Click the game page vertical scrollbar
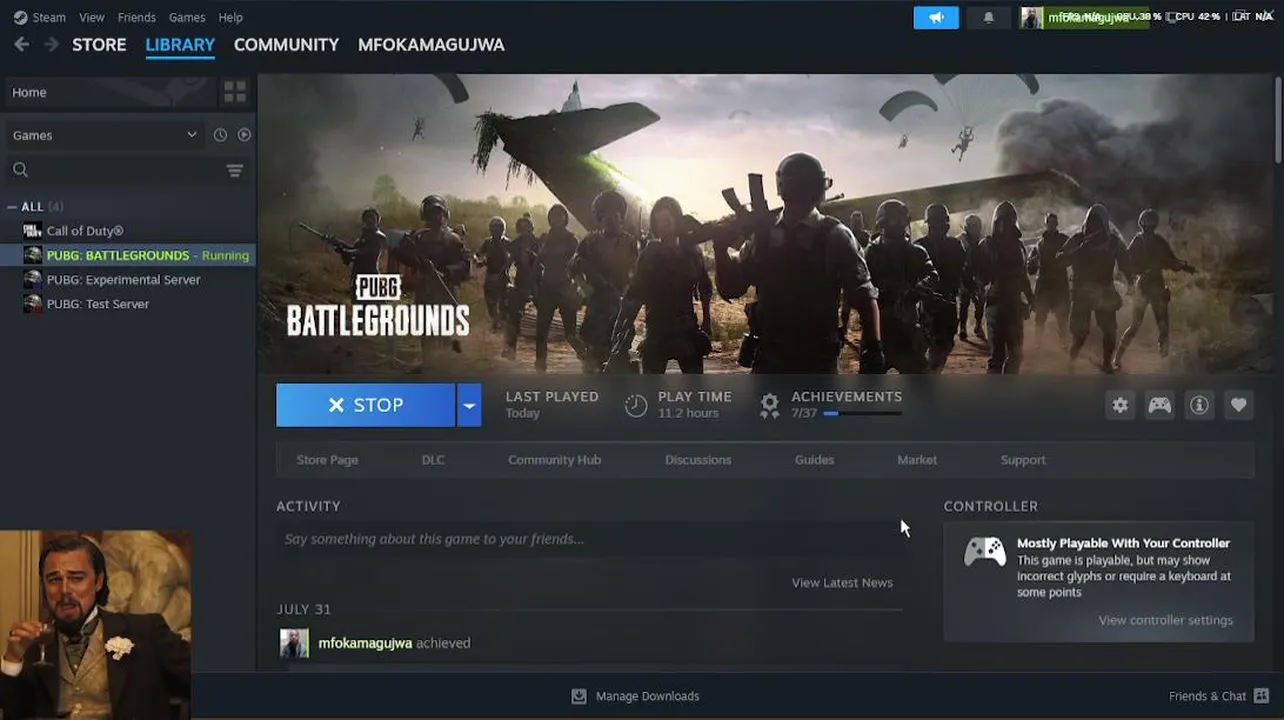 click(1277, 120)
